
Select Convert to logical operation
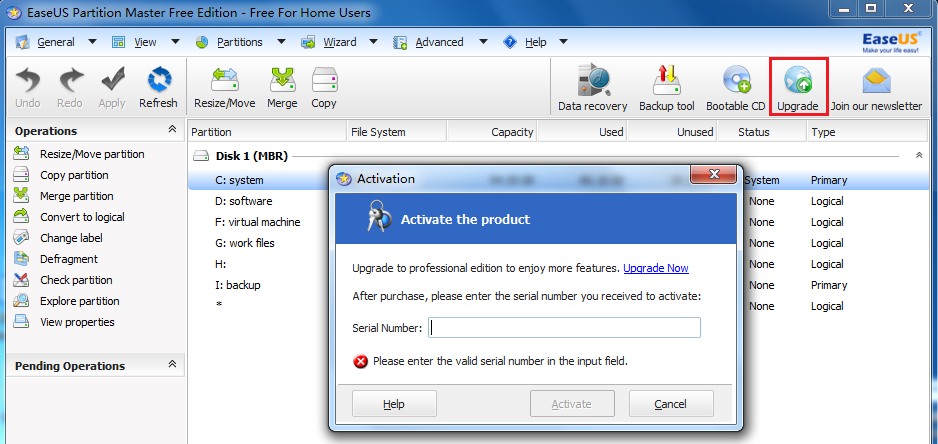click(83, 217)
